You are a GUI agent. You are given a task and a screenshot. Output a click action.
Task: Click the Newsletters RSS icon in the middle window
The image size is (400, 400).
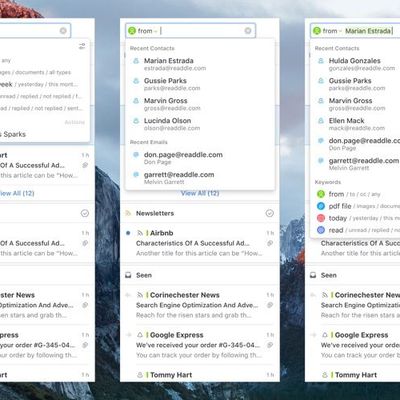(128, 213)
